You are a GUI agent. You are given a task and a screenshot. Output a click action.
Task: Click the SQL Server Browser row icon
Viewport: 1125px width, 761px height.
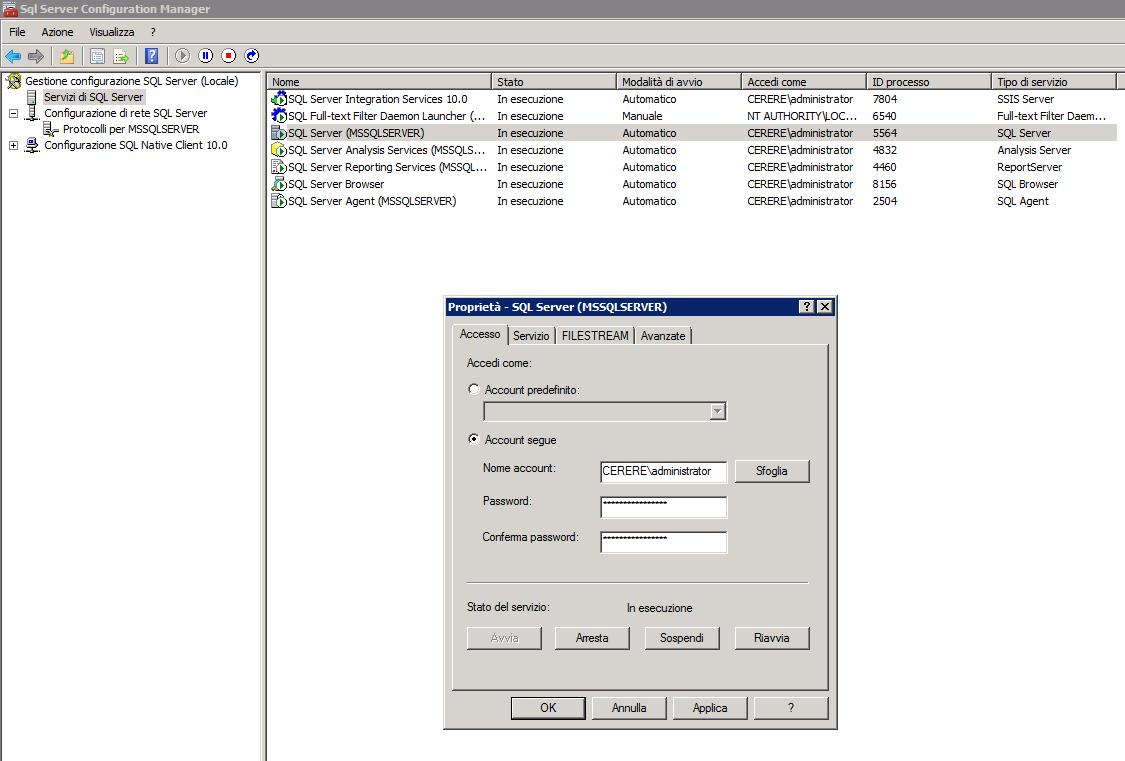pos(278,184)
